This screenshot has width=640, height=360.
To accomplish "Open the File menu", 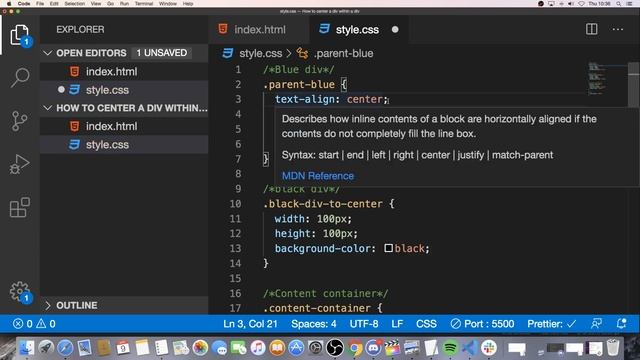I will (x=40, y=4).
